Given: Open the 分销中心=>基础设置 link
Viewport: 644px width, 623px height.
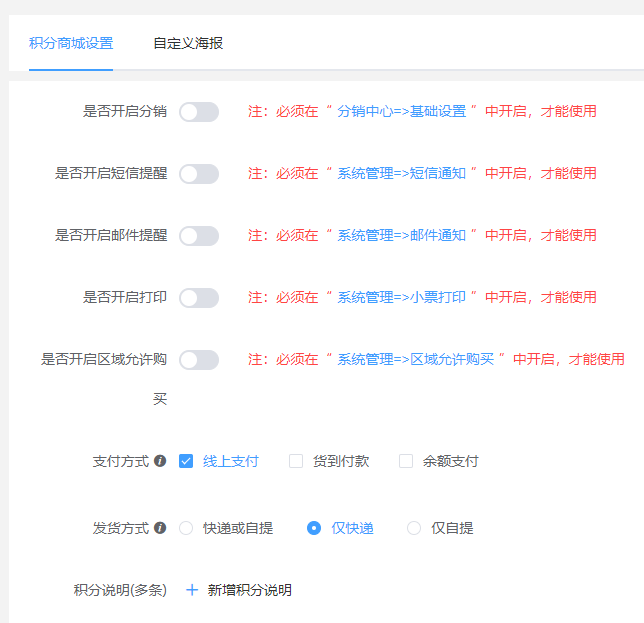Looking at the screenshot, I should pos(402,112).
